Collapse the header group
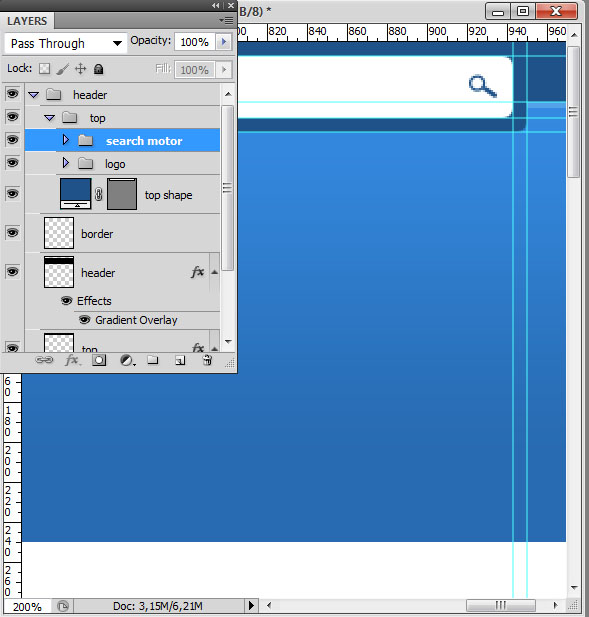The width and height of the screenshot is (589, 617). click(x=33, y=95)
